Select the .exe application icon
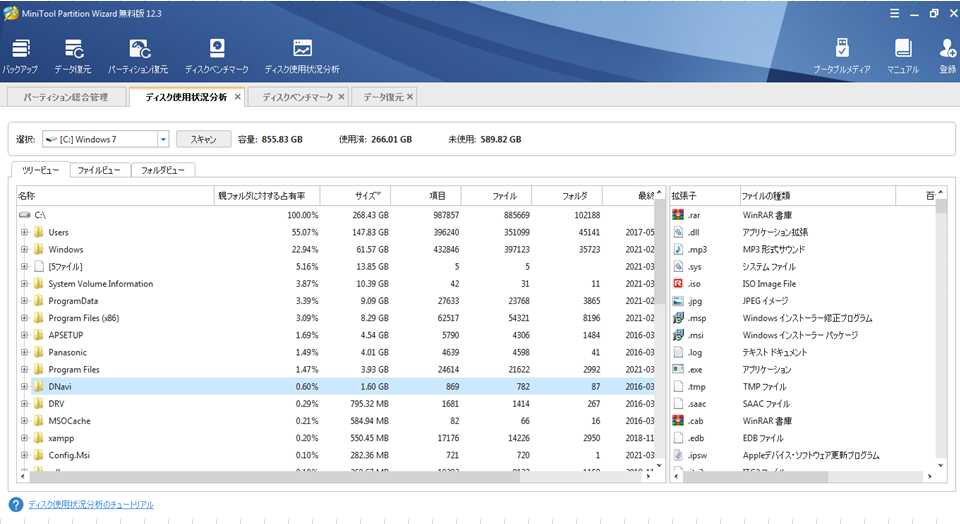This screenshot has height=524, width=960. (678, 369)
